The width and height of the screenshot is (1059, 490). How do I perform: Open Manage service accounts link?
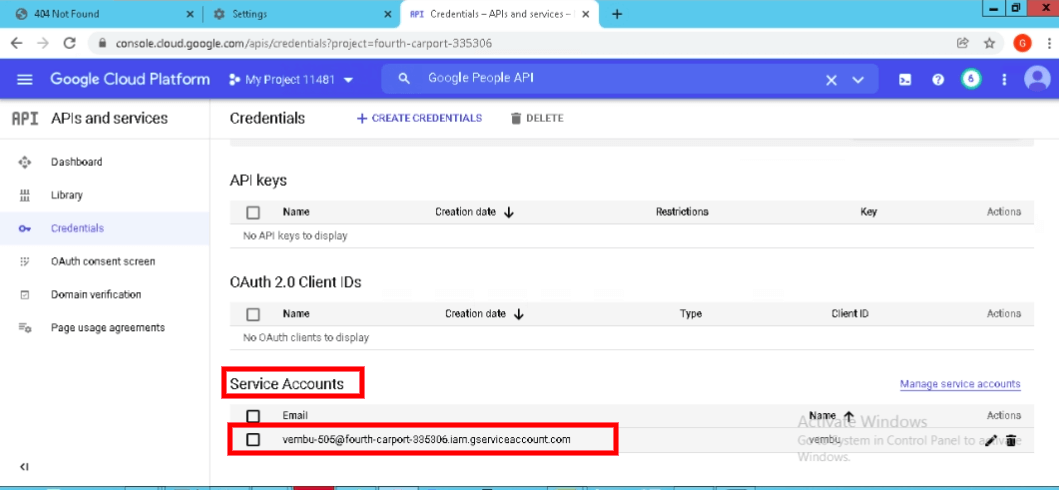coord(960,384)
